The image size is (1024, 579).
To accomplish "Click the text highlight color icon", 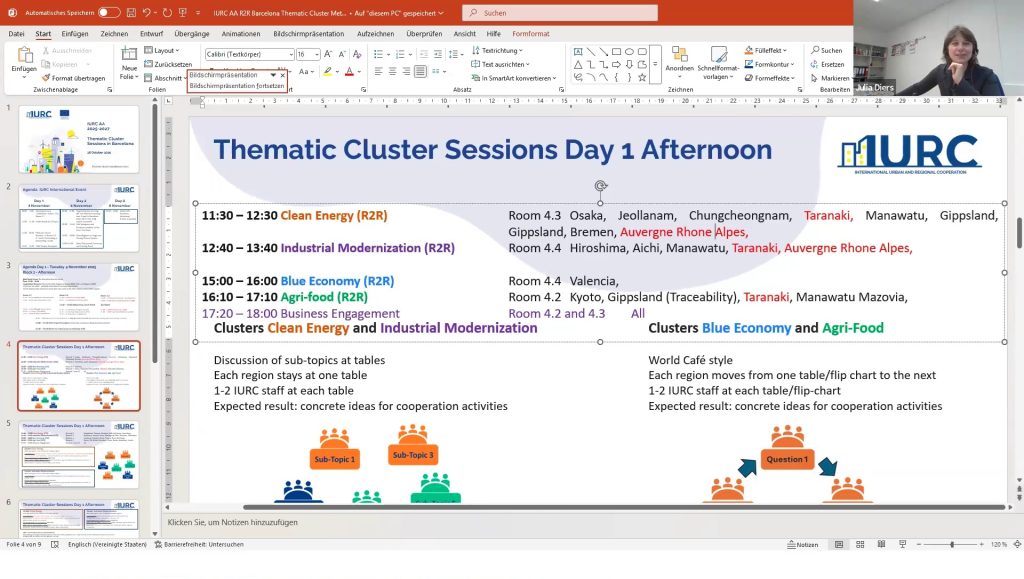I will (x=327, y=72).
